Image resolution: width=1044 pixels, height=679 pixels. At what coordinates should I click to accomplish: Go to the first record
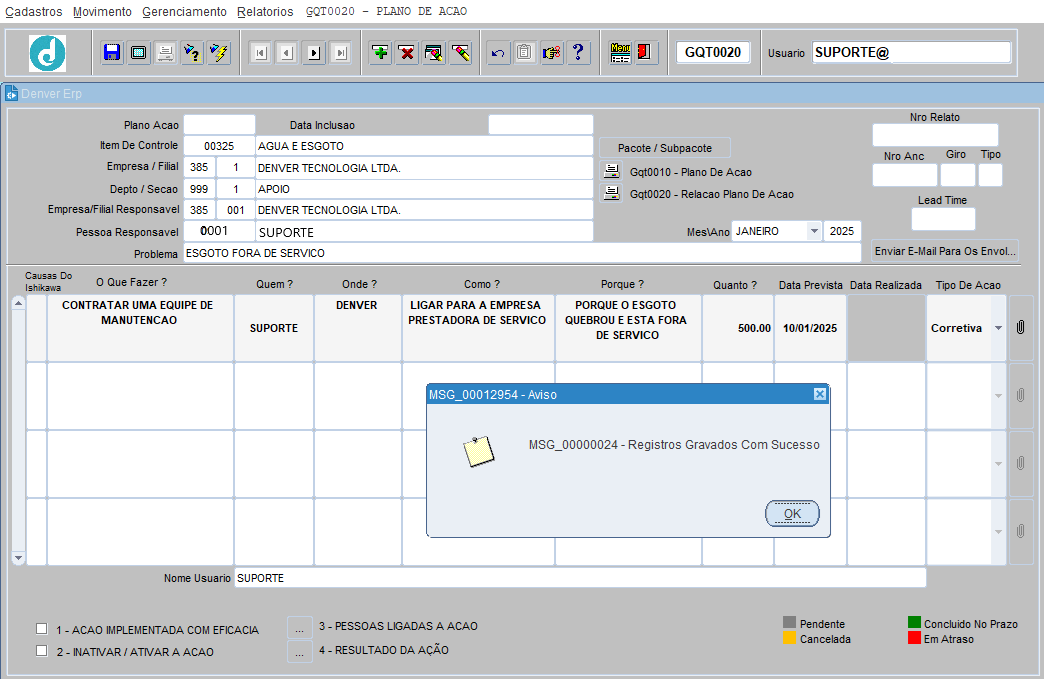260,53
